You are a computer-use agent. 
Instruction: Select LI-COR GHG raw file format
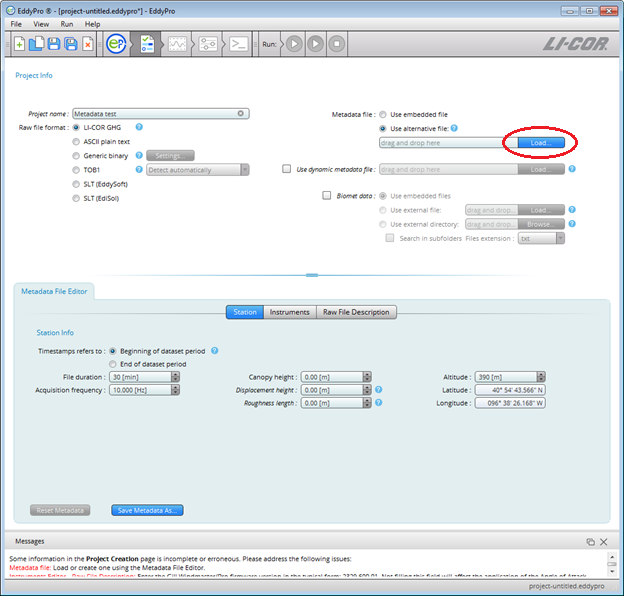[x=76, y=128]
